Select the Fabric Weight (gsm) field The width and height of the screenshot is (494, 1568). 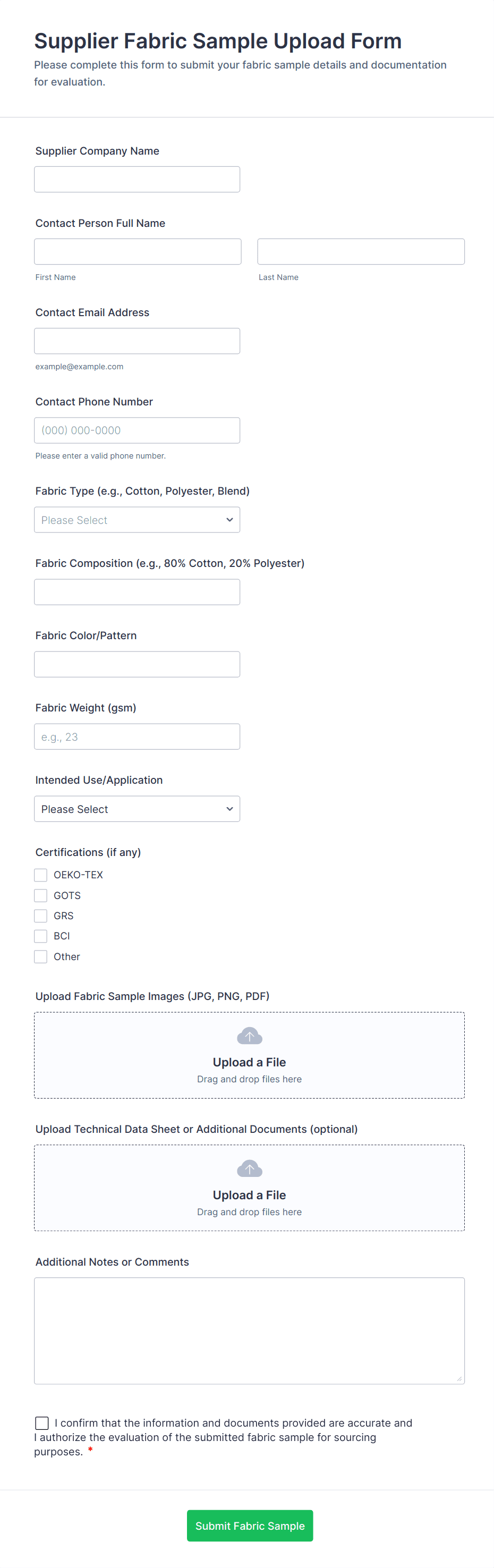click(137, 736)
